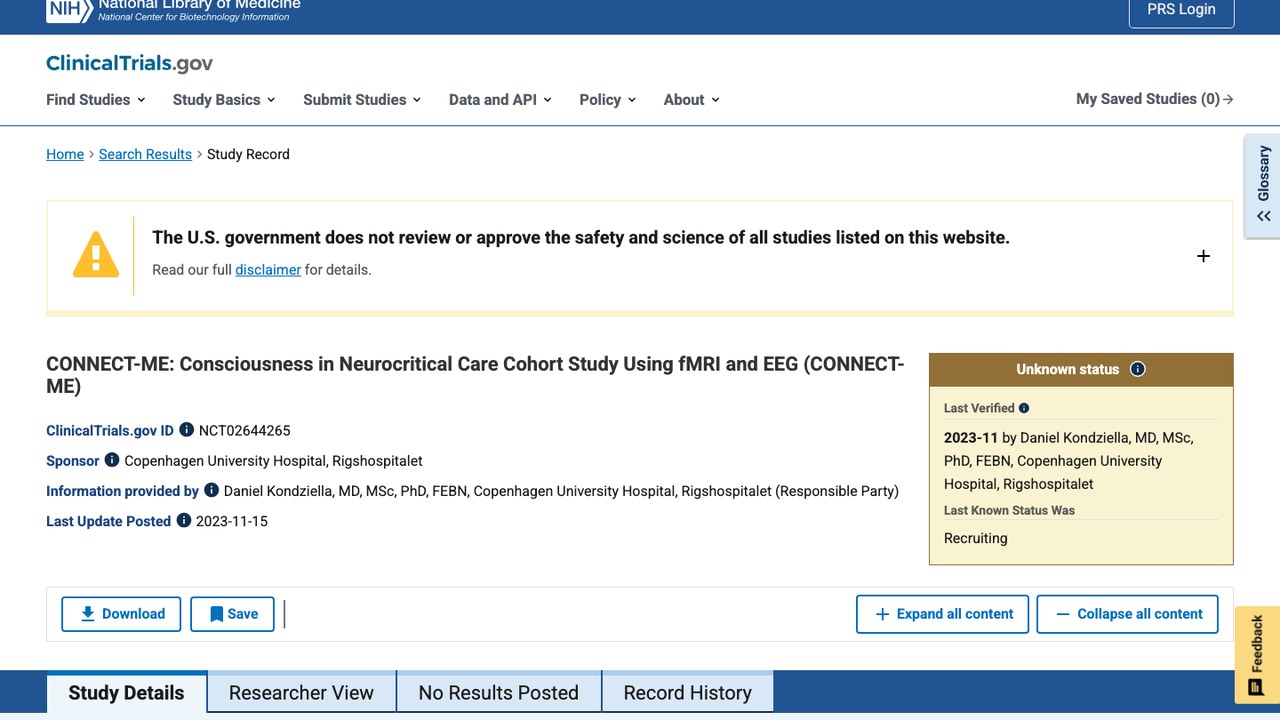Open the Study Basics dropdown menu

pos(224,99)
